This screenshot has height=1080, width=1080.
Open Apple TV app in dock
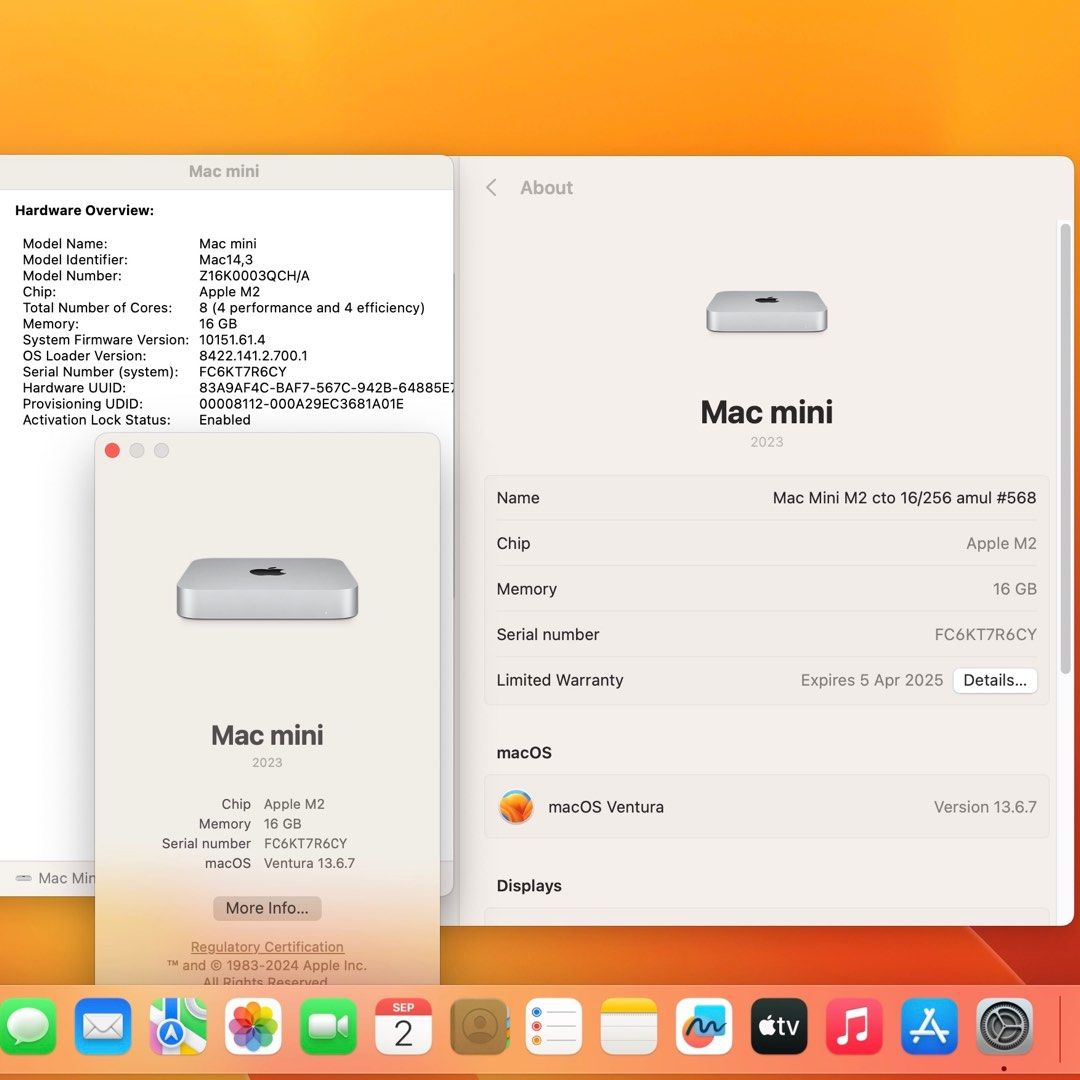(779, 1026)
